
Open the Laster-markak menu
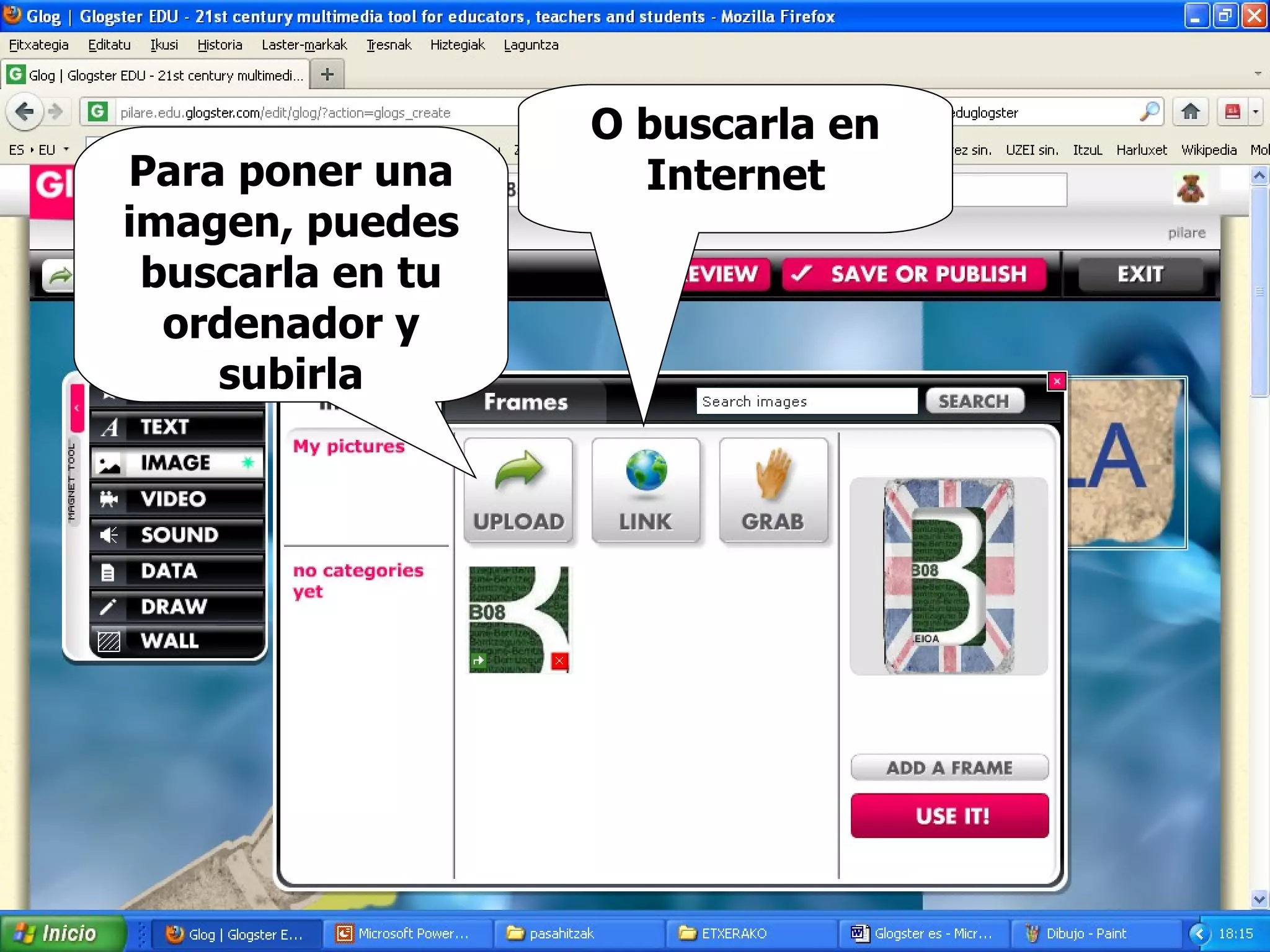[x=304, y=45]
